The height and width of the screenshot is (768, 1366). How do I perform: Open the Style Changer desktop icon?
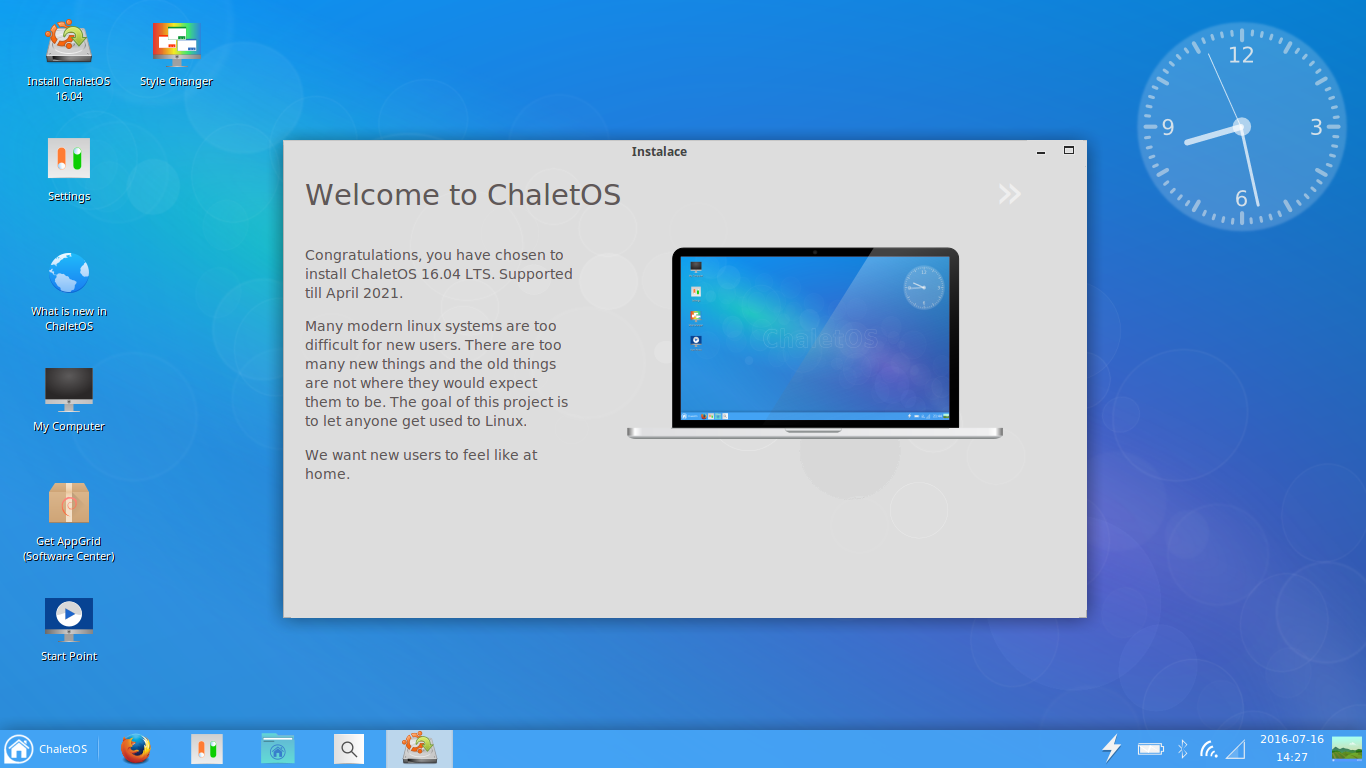(176, 55)
